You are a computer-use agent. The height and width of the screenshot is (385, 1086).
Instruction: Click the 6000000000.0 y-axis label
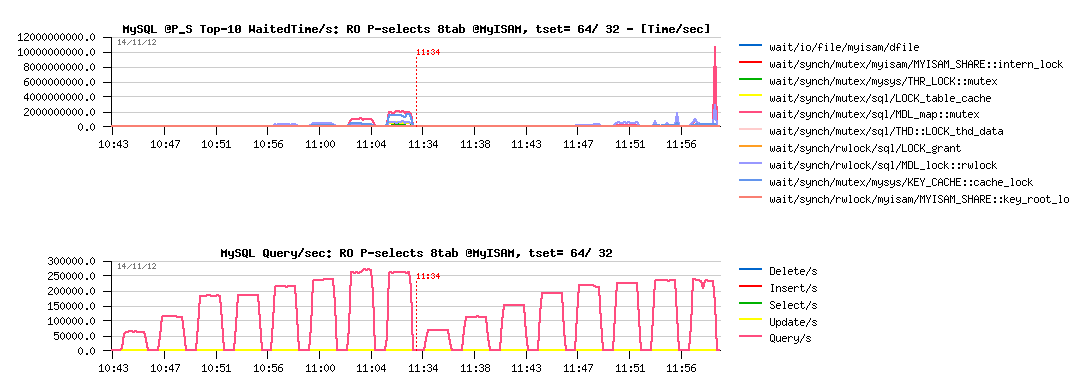(60, 82)
